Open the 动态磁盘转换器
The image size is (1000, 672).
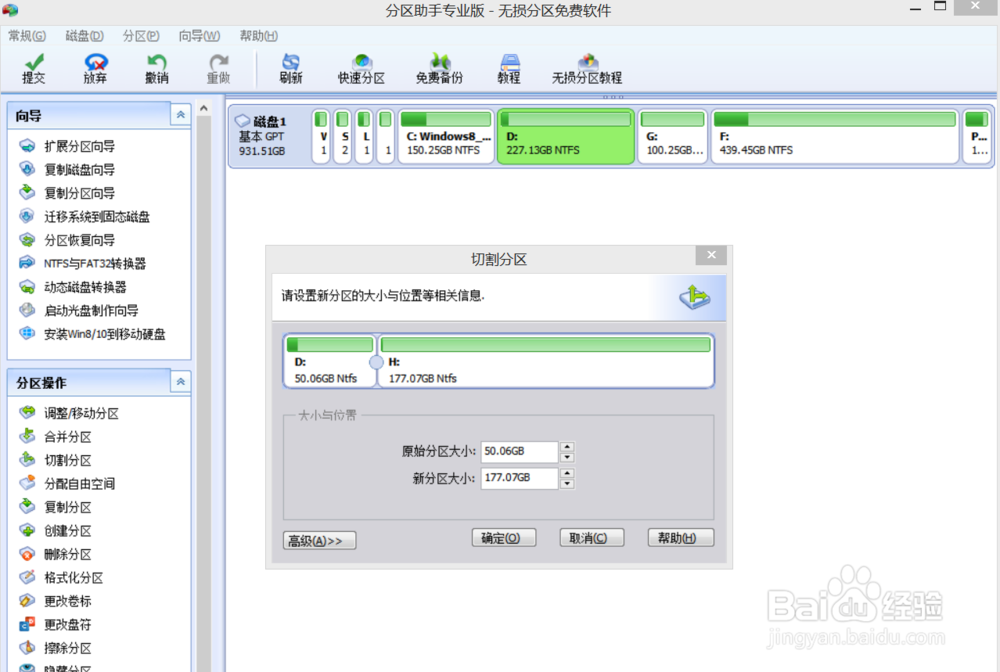[x=73, y=287]
